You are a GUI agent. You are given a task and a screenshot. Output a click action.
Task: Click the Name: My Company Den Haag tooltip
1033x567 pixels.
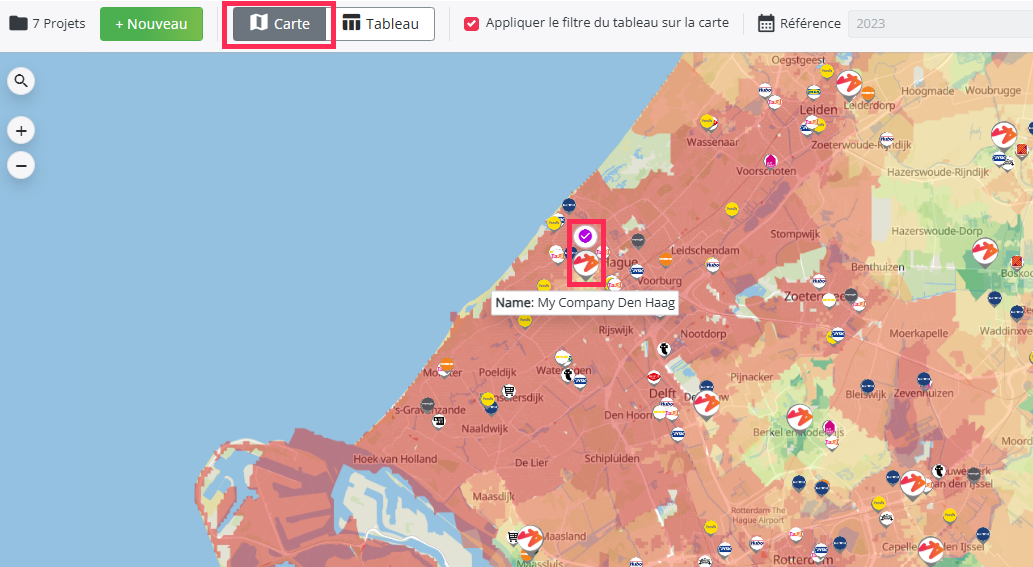pos(585,303)
